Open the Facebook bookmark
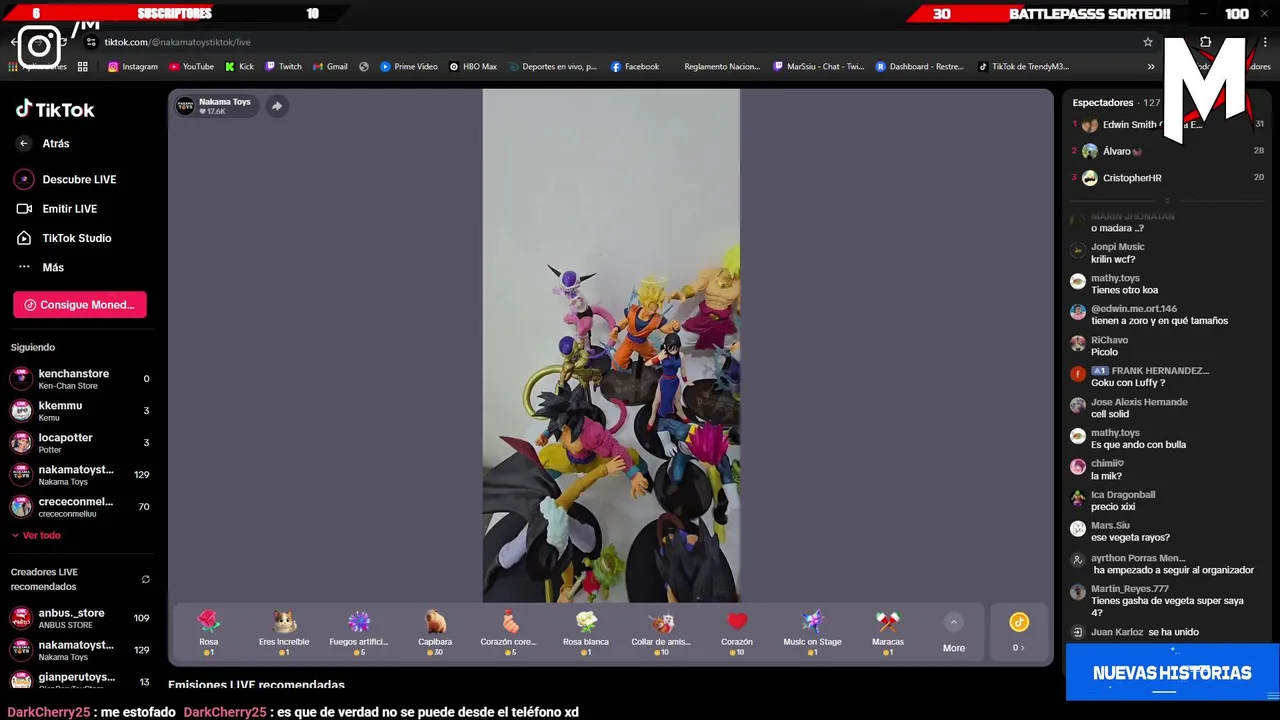 point(635,67)
